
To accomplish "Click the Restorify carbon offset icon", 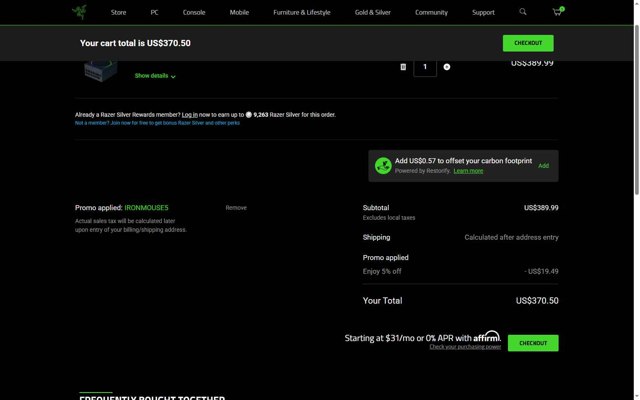I will click(383, 166).
